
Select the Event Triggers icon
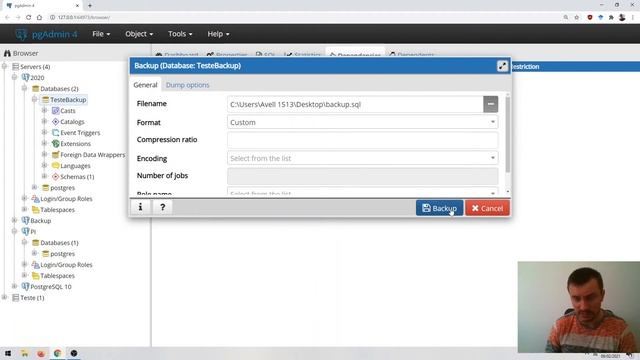(56, 133)
